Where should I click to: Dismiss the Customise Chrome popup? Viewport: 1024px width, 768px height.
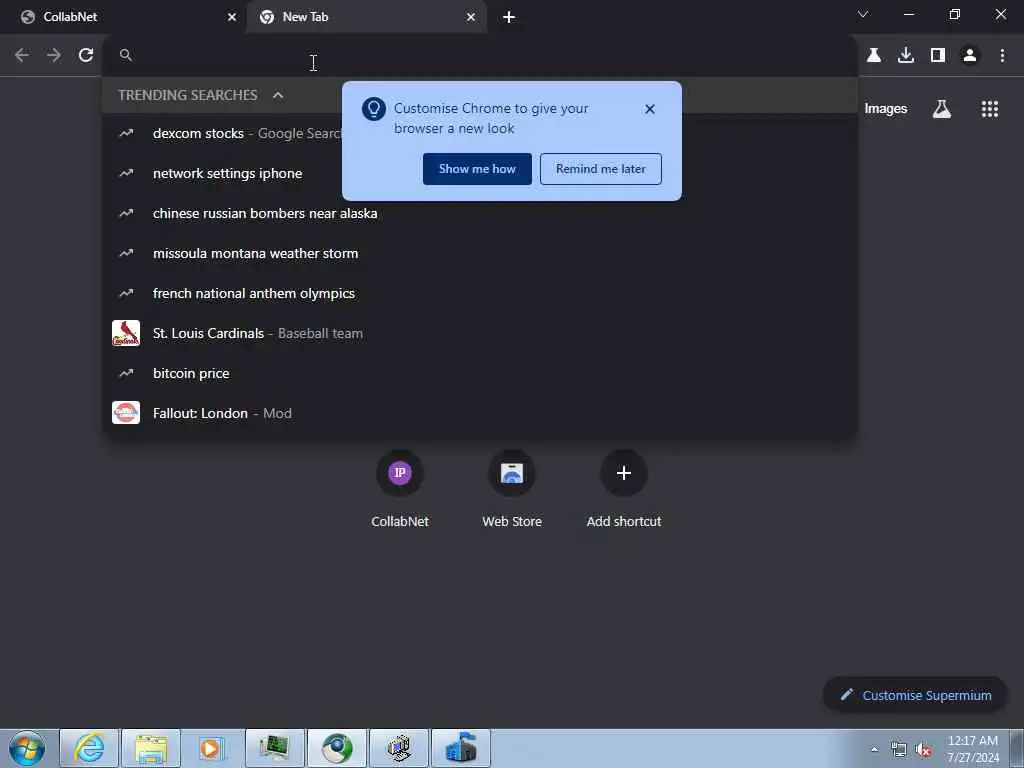click(650, 109)
